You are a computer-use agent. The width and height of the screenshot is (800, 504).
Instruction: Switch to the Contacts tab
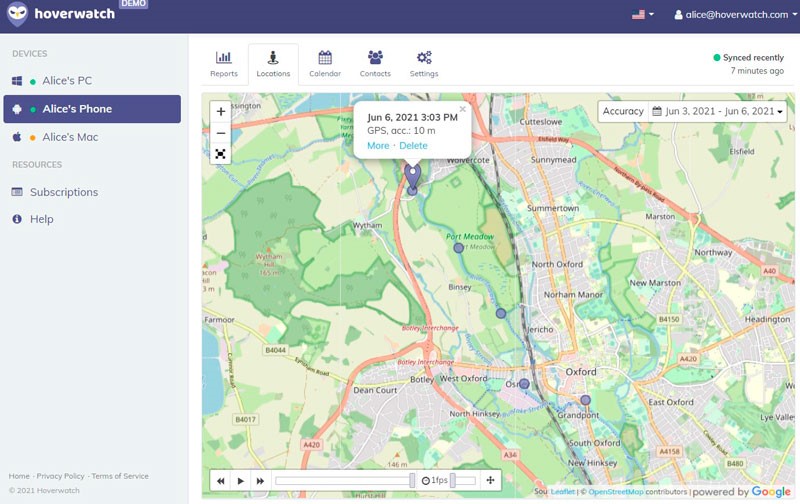[375, 64]
